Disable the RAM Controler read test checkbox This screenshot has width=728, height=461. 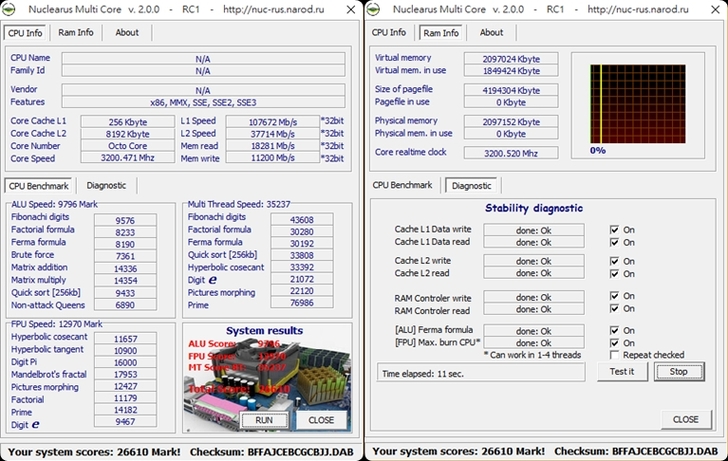[615, 310]
